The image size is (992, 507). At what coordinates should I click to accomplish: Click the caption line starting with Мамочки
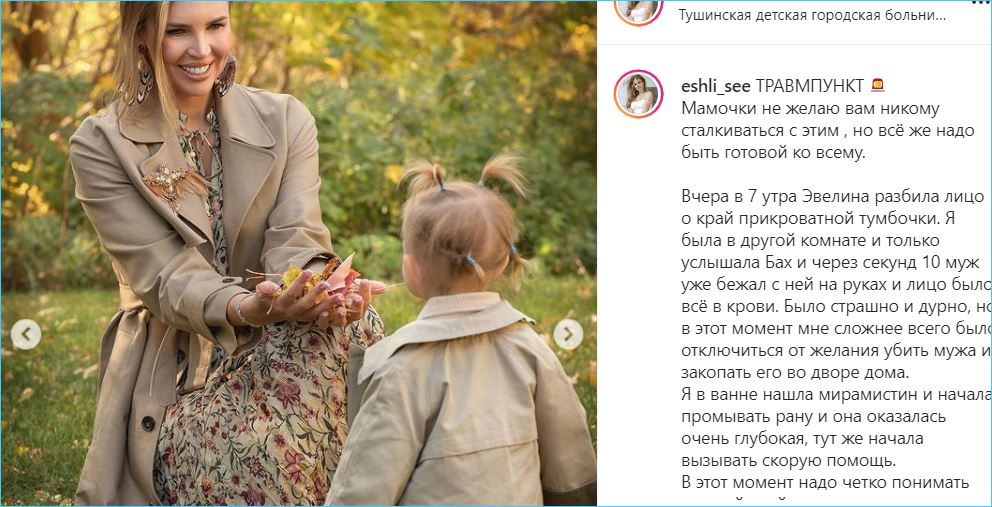pos(810,109)
